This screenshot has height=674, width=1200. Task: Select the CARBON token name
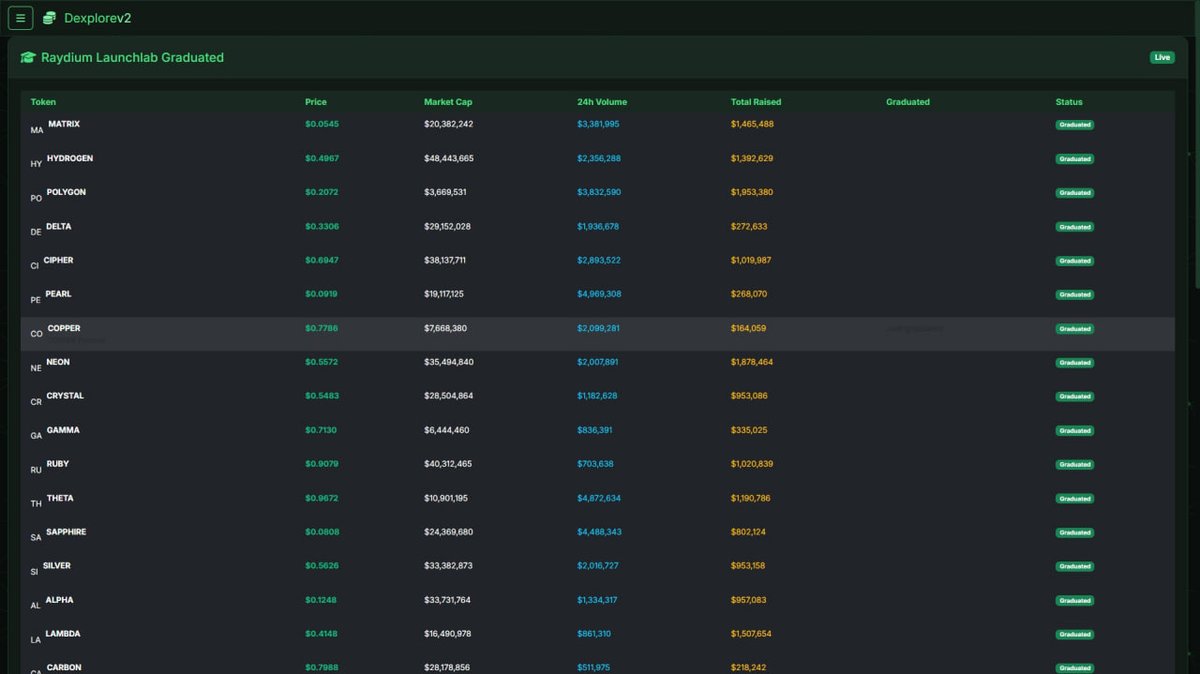(x=65, y=667)
